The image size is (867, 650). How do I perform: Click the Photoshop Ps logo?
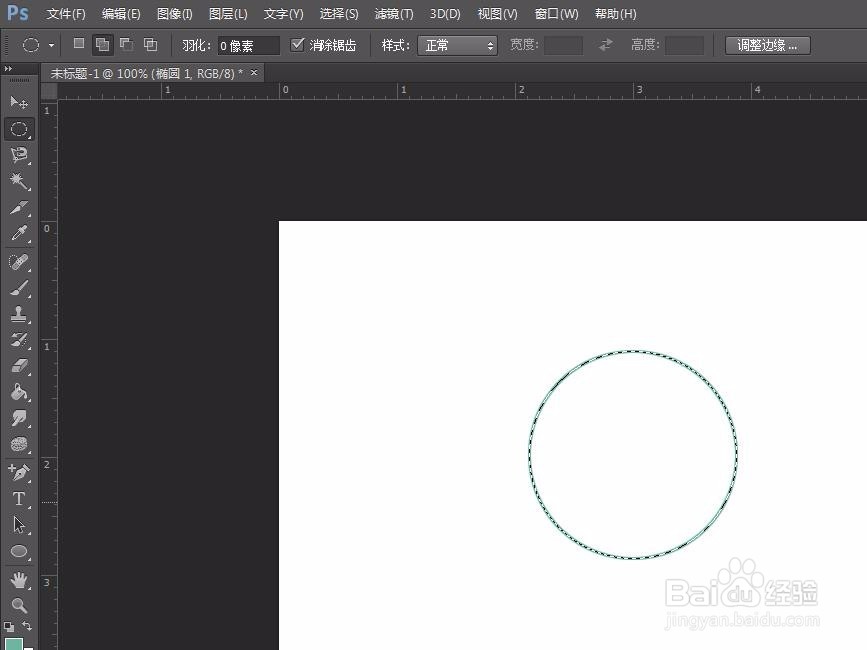click(x=17, y=13)
